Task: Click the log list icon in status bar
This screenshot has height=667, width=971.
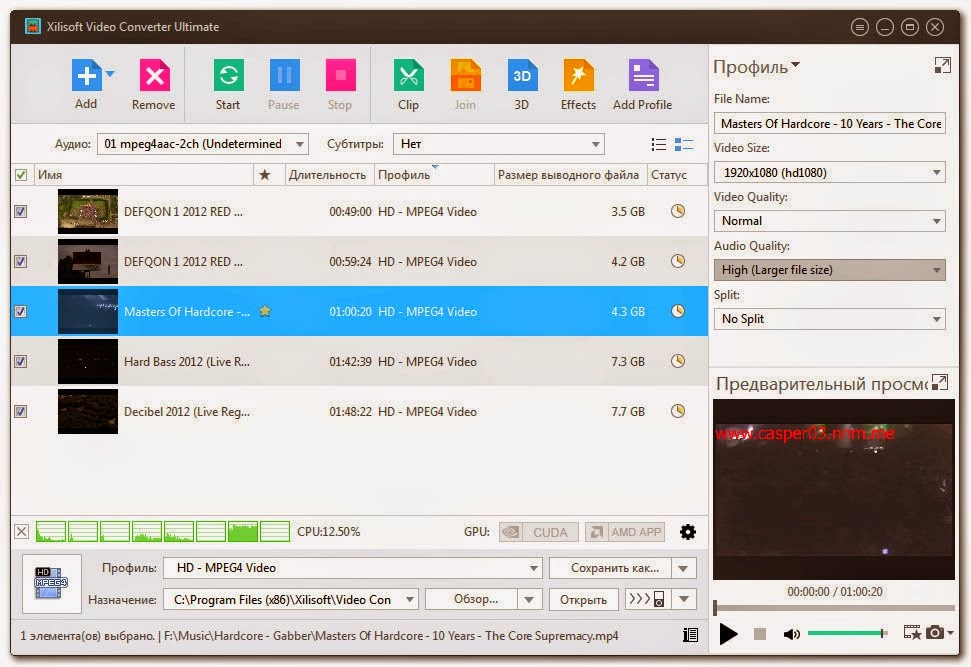Action: pyautogui.click(x=690, y=635)
